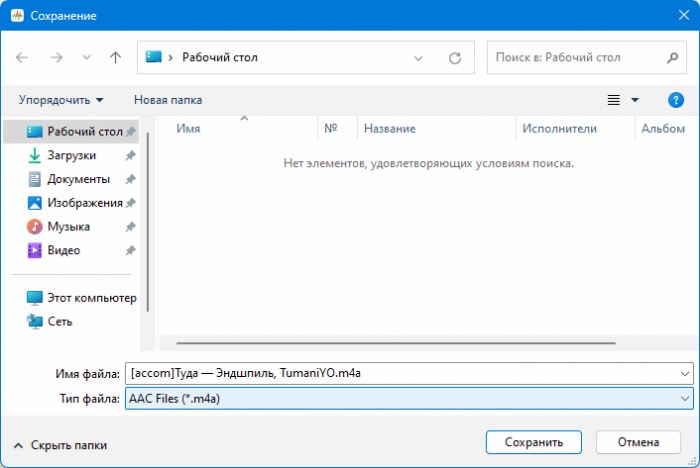Screen dimensions: 700x468
Task: Click pin icon next to Видео
Action: [x=130, y=251]
